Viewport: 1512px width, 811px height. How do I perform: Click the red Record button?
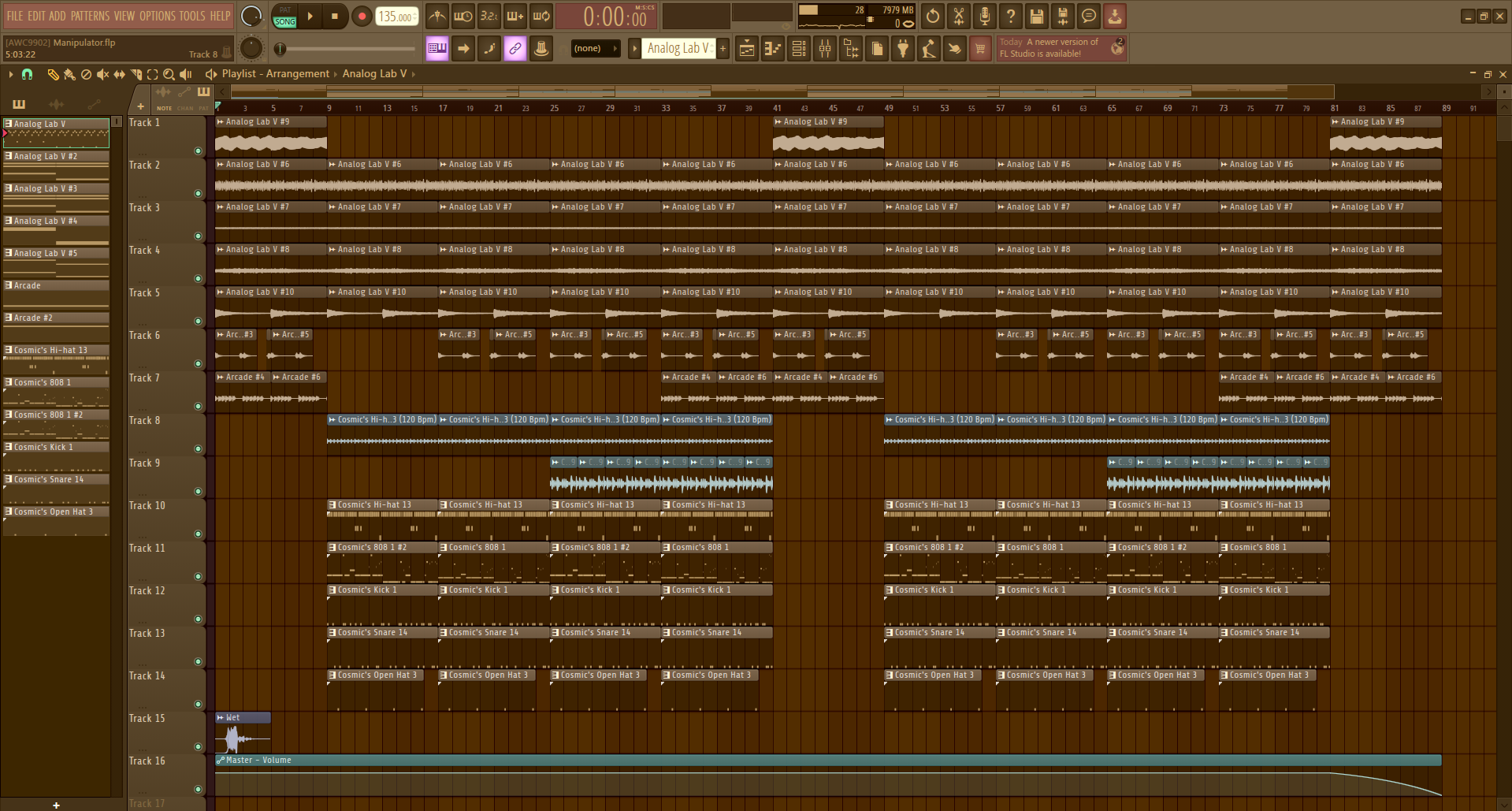pos(362,16)
